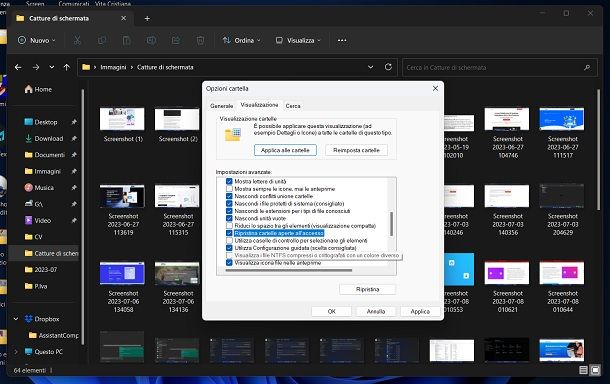Viewport: 610px width, 384px height.
Task: Switch to the Cerca tab
Action: pos(293,106)
